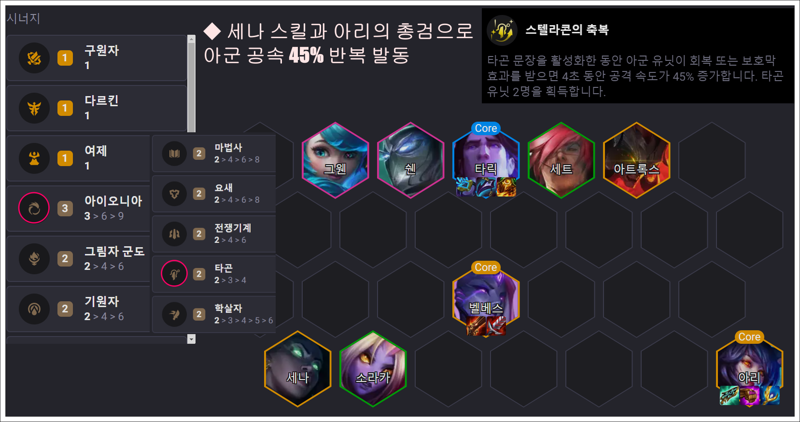The width and height of the screenshot is (800, 422).
Task: Click the 다르킨 synergy icon
Action: pyautogui.click(x=34, y=108)
